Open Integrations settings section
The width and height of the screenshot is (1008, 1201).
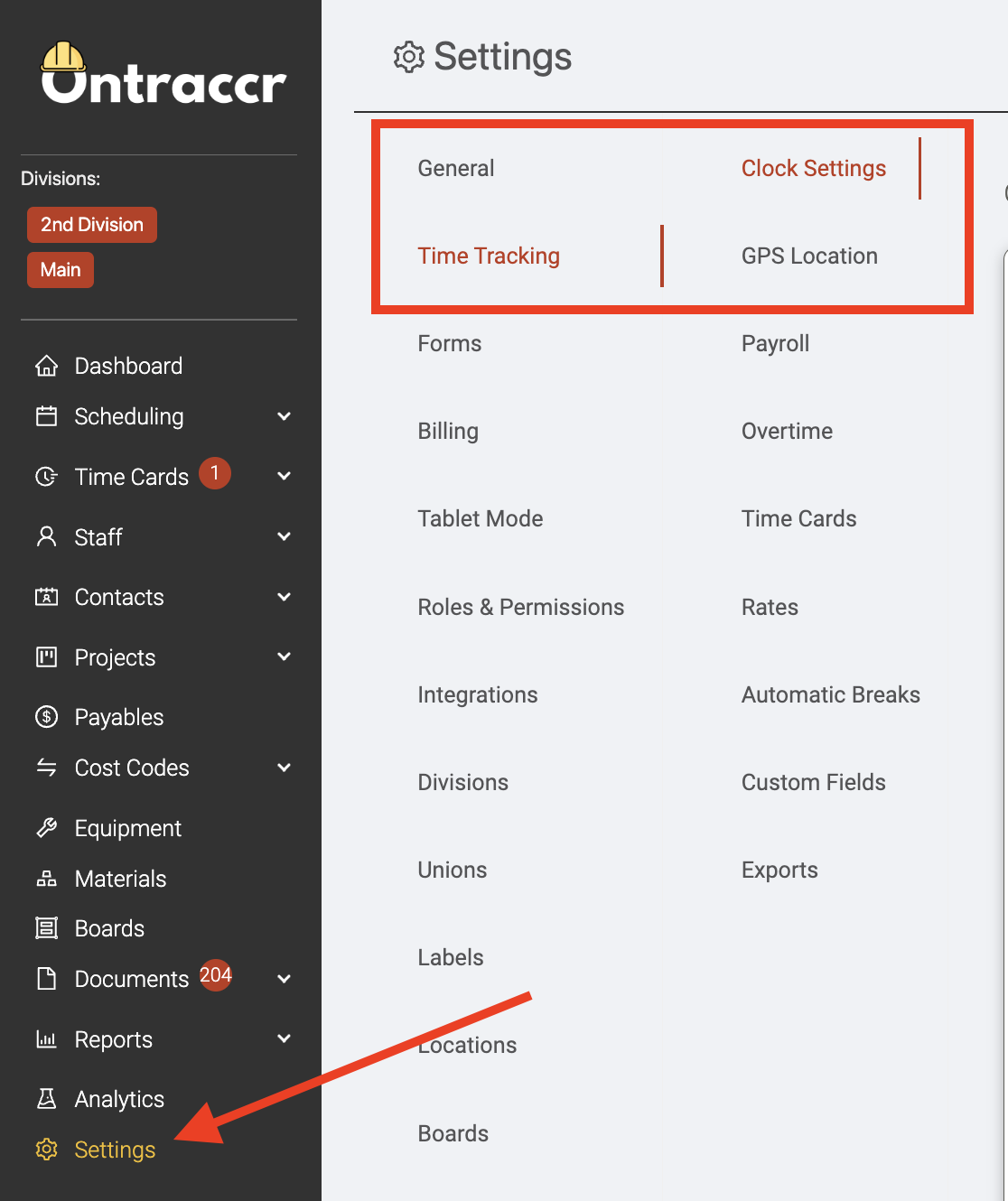[x=478, y=694]
